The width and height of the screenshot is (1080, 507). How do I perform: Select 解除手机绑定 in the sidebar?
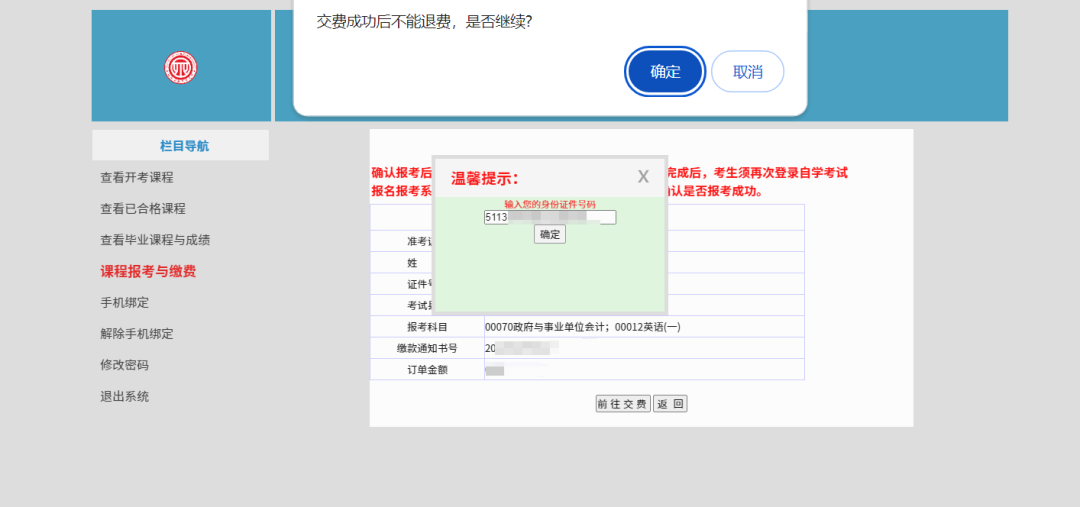(137, 333)
